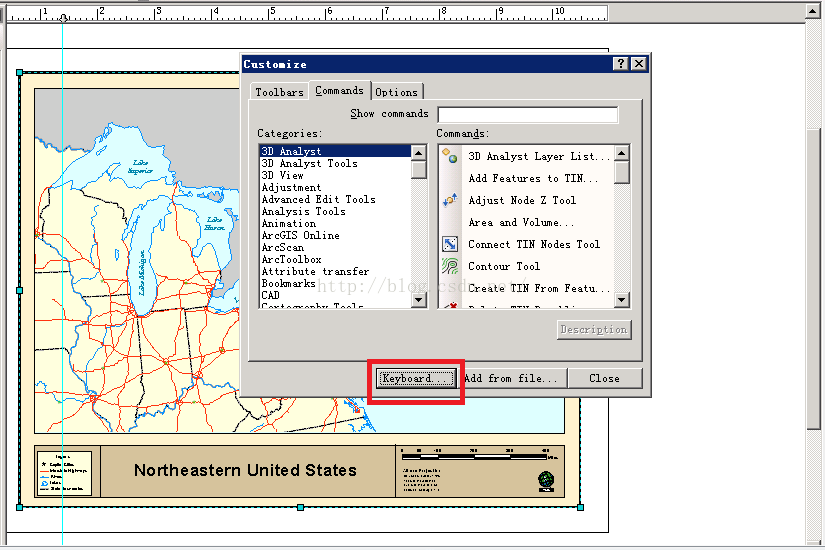This screenshot has height=550, width=825.
Task: Click the Connect TIN Nodes Tool icon
Action: 450,244
